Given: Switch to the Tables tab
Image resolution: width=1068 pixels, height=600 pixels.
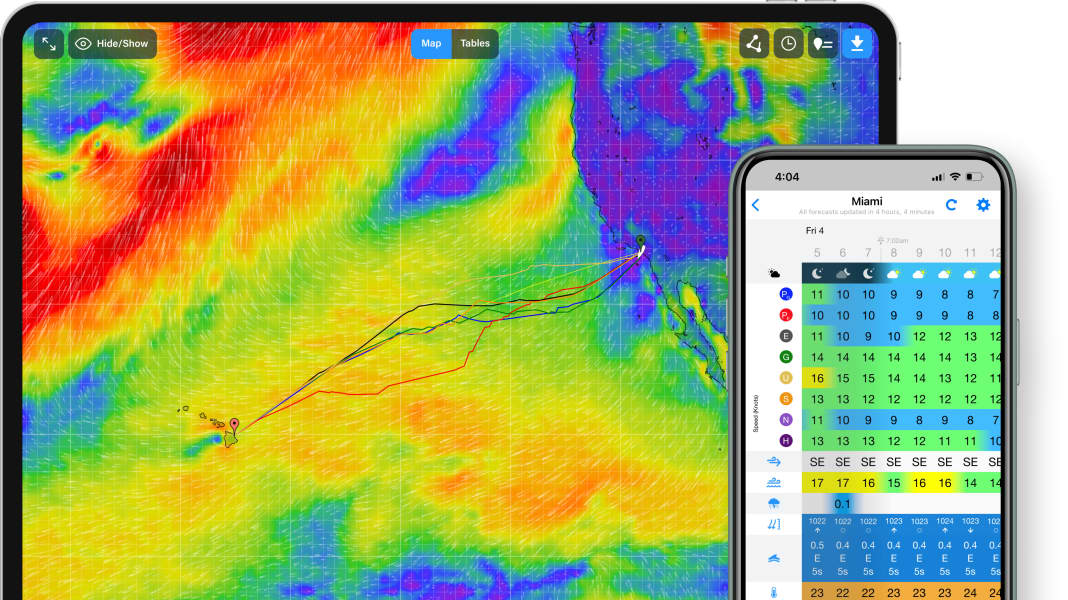Looking at the screenshot, I should coord(474,43).
